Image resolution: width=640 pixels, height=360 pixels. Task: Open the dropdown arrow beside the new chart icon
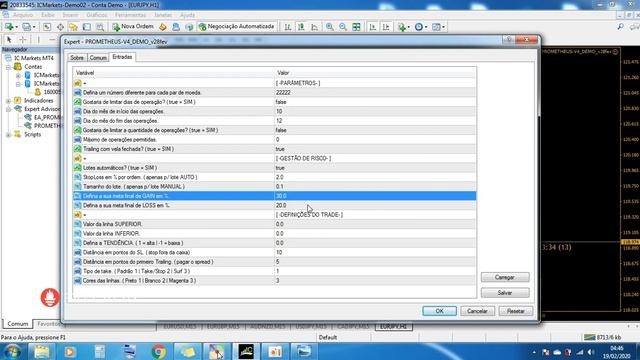click(16, 27)
